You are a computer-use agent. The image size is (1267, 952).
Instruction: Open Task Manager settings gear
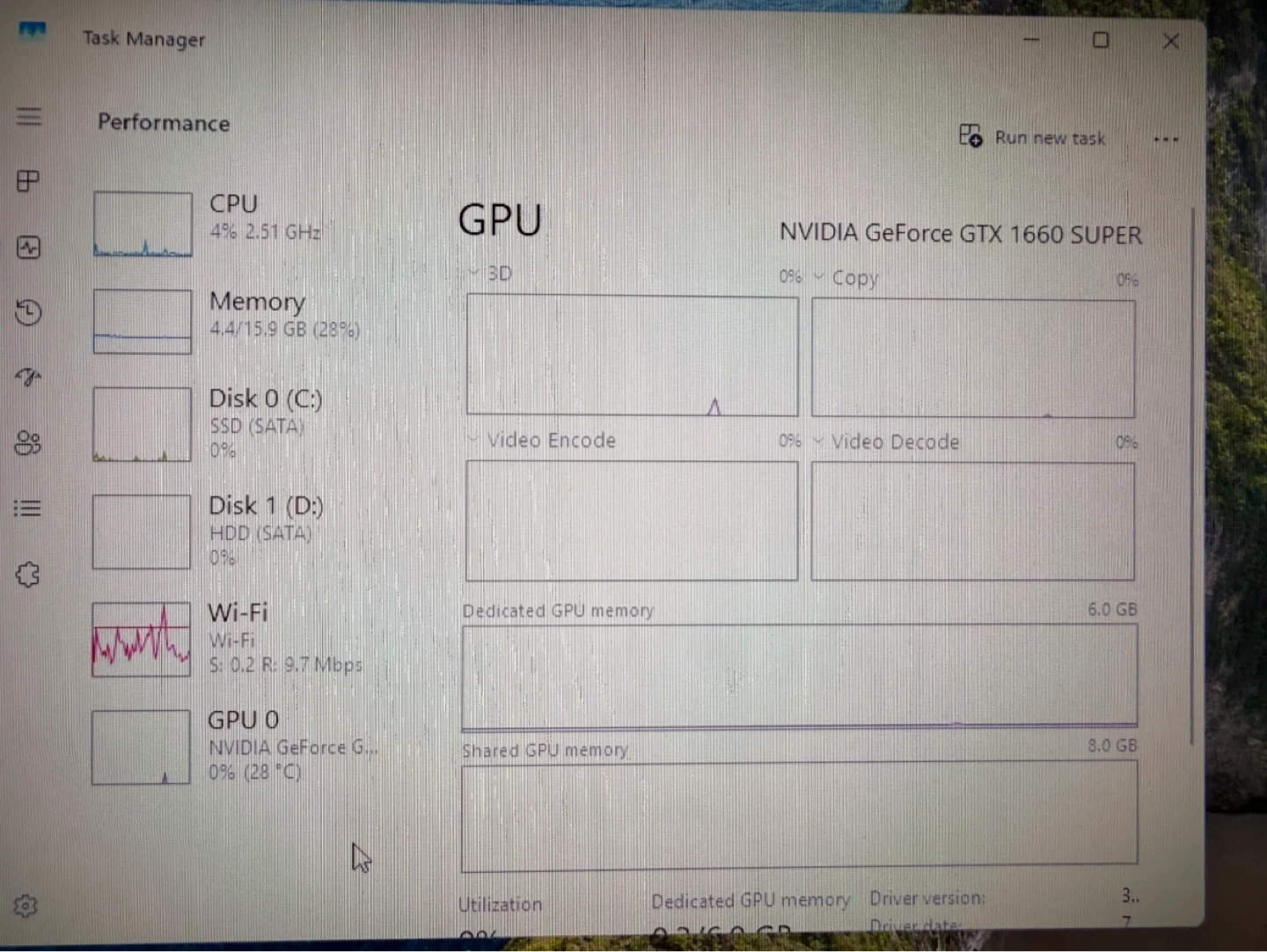pos(26,905)
